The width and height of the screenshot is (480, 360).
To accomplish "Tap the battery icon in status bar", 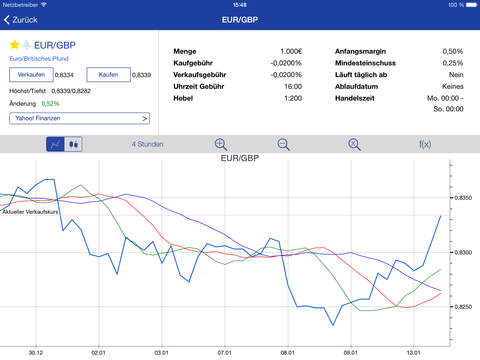I will [471, 5].
